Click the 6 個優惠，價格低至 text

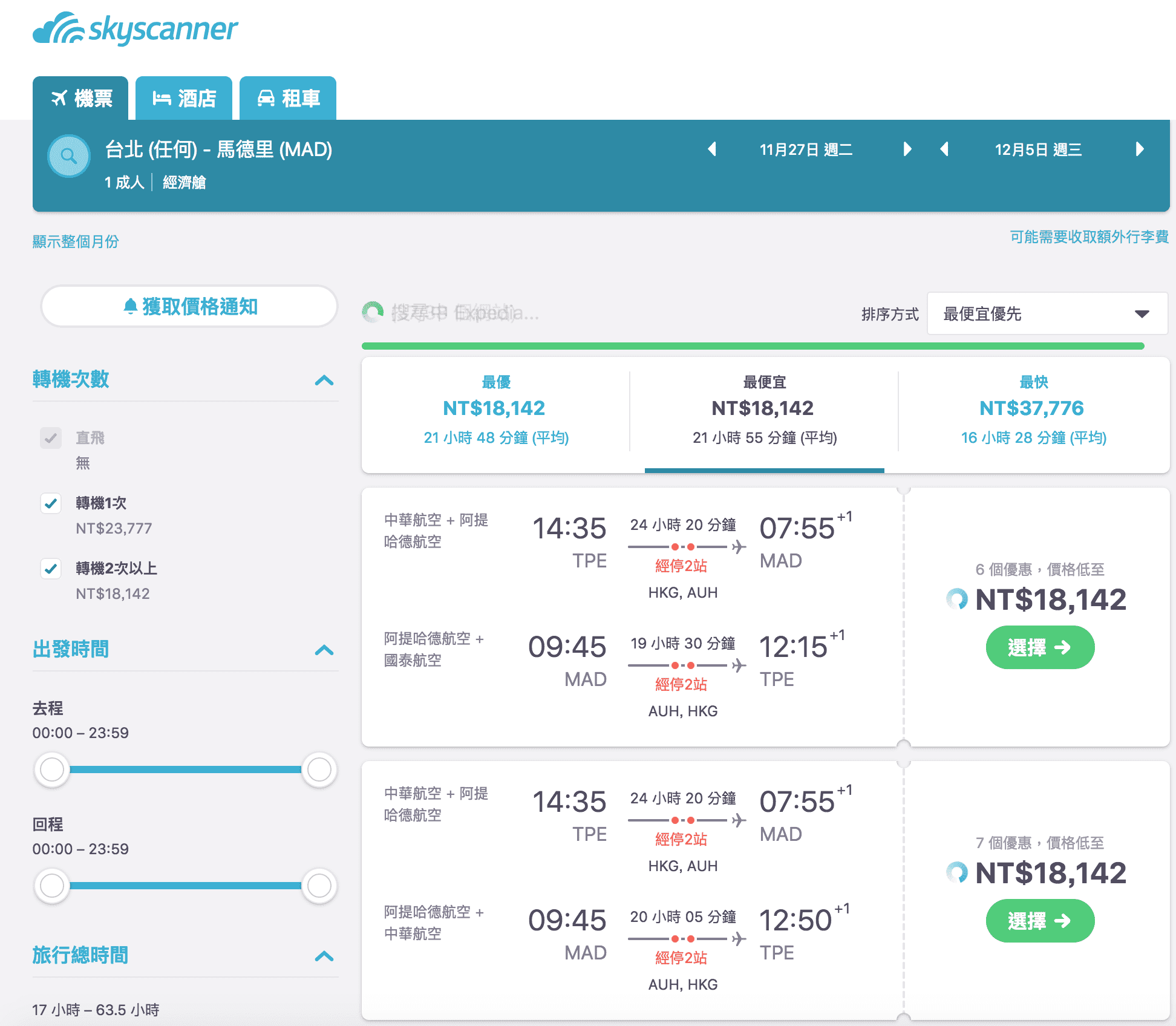point(1040,569)
